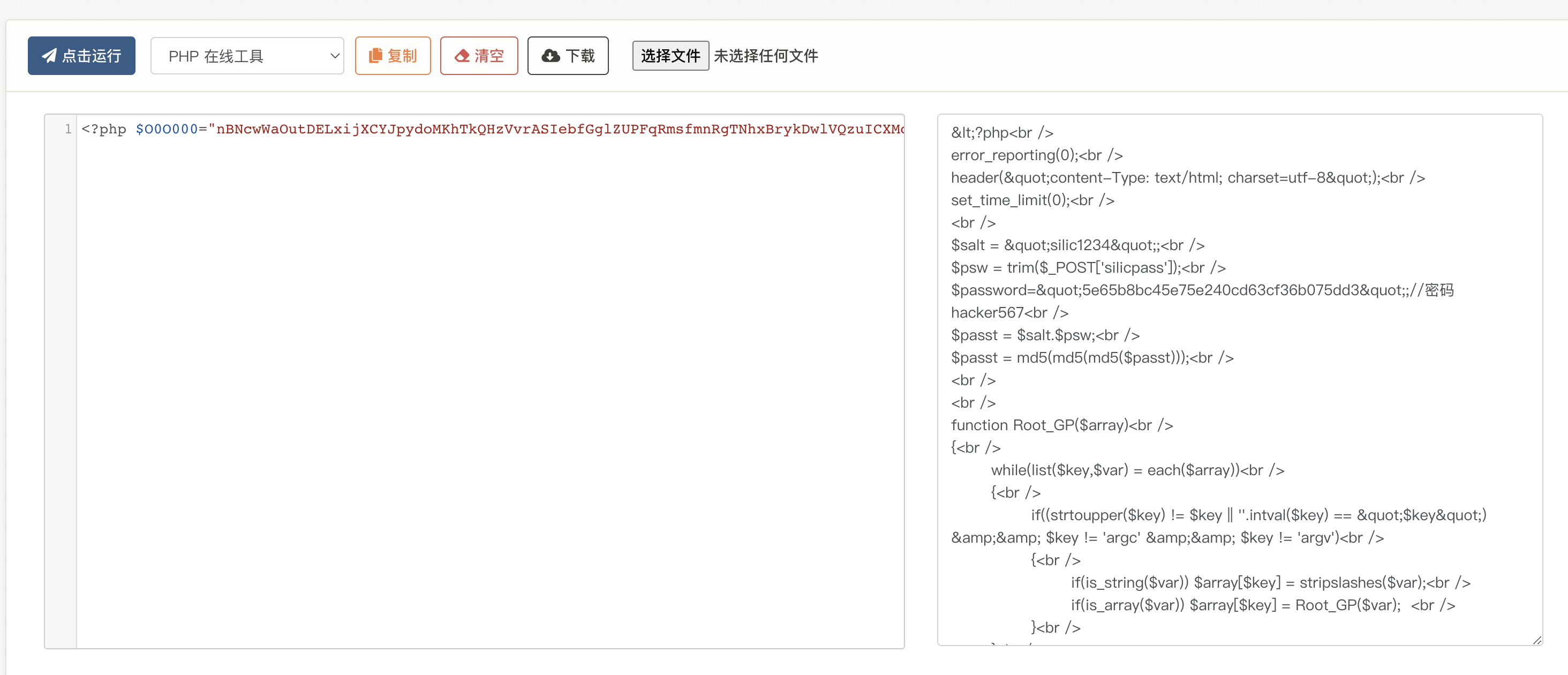Click the paper plane run icon
This screenshot has height=675, width=1568.
coord(49,55)
